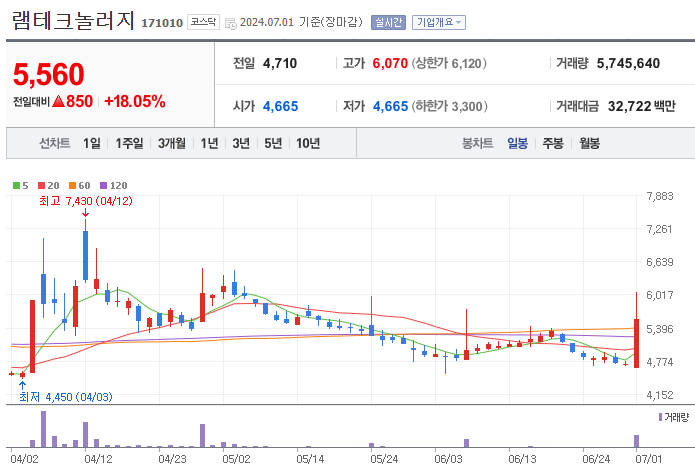Click the 7,883 price axis label
The width and height of the screenshot is (695, 471).
tap(660, 196)
